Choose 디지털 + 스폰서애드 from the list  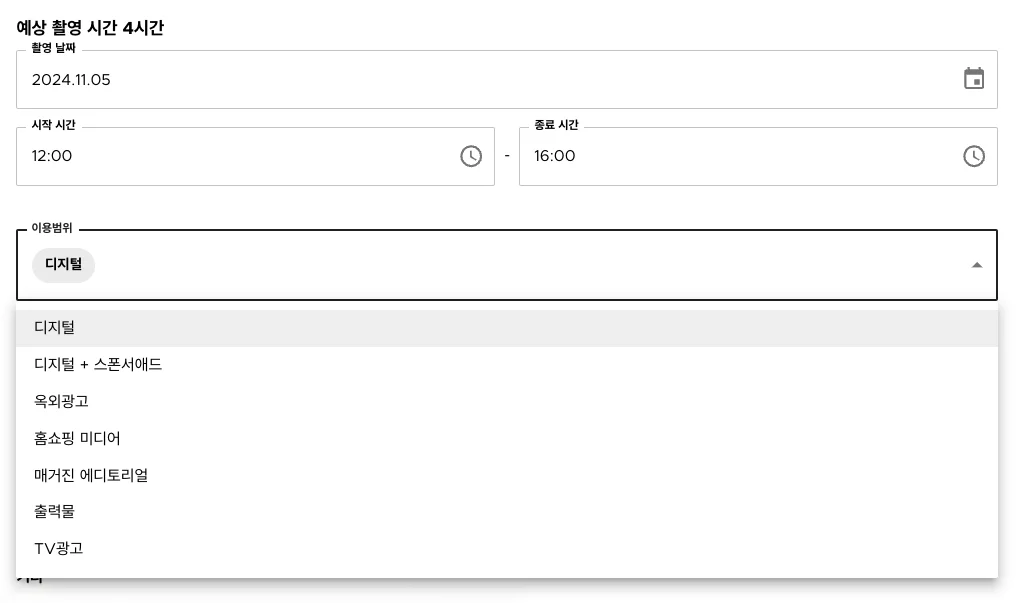pos(98,365)
